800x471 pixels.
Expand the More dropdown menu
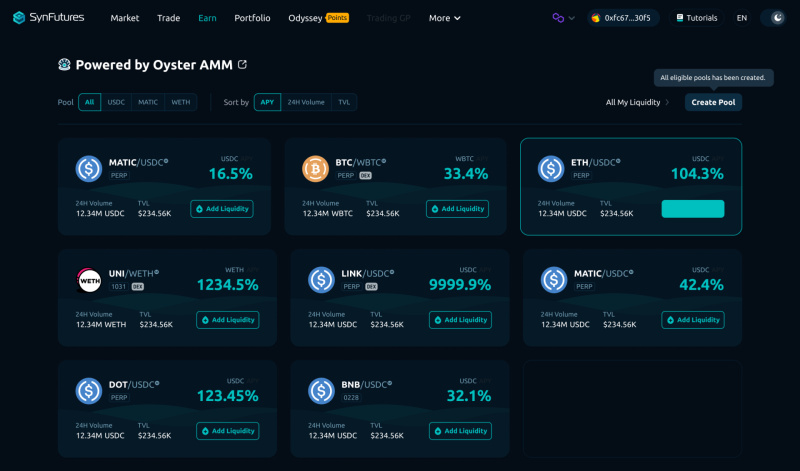tap(444, 18)
